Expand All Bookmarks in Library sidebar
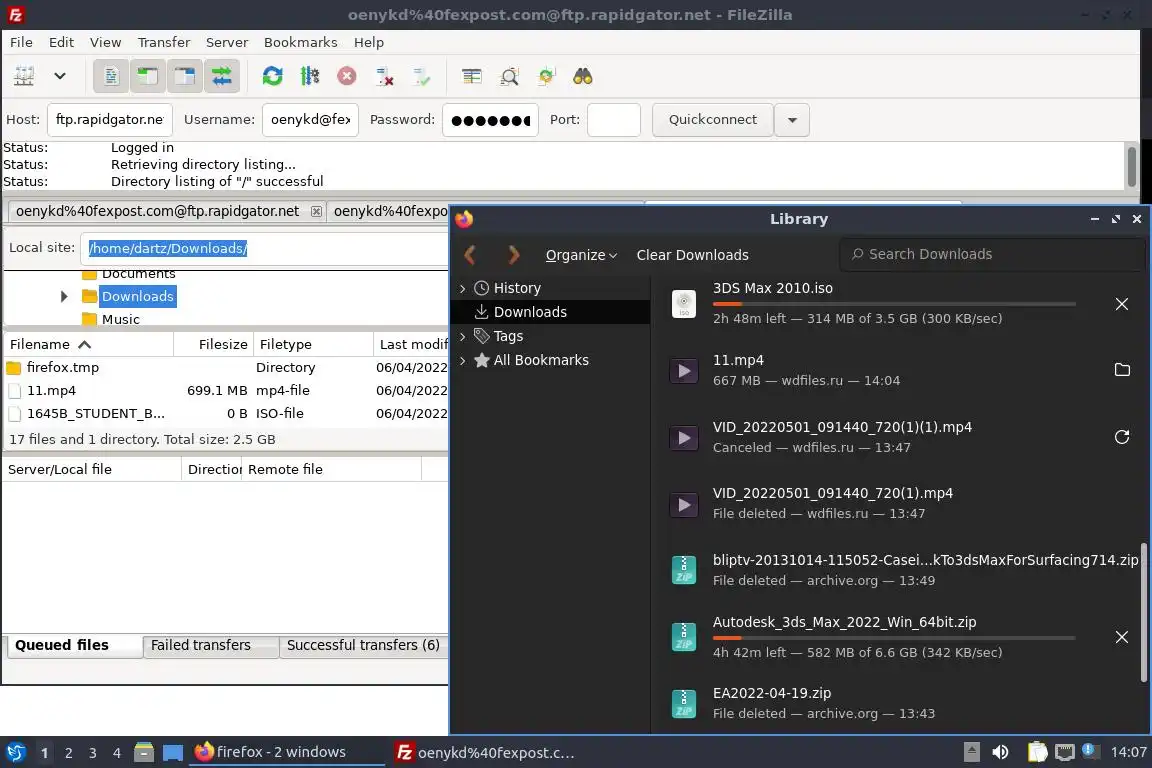This screenshot has height=768, width=1152. pos(462,360)
